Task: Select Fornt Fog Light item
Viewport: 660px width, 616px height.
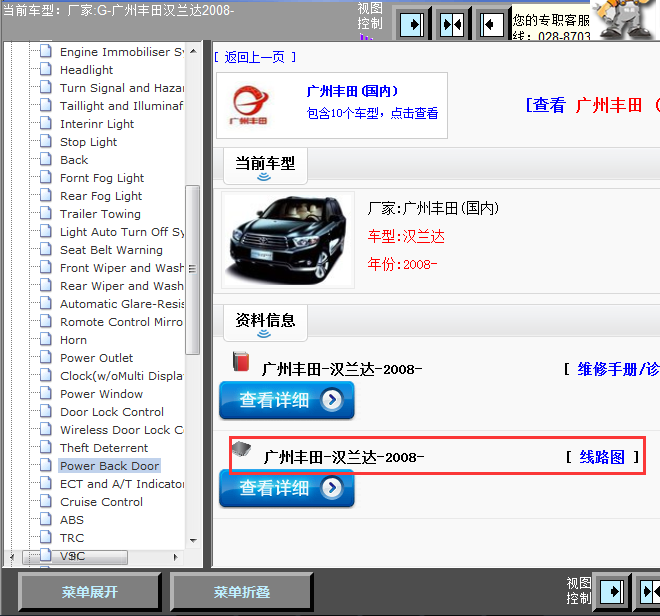Action: pyautogui.click(x=102, y=178)
